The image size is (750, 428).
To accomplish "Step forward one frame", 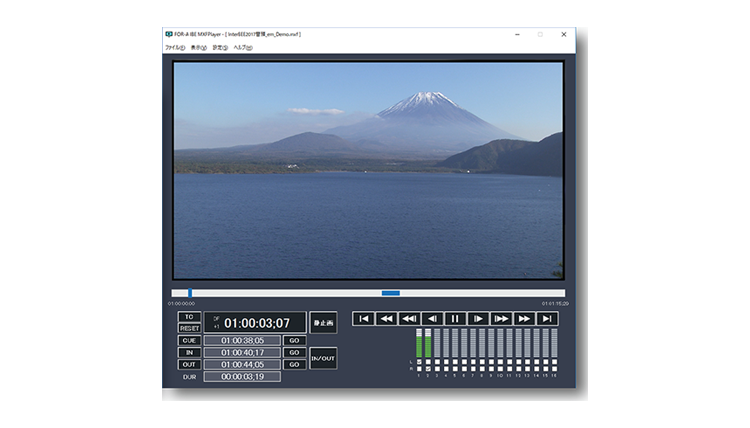I will tap(478, 319).
